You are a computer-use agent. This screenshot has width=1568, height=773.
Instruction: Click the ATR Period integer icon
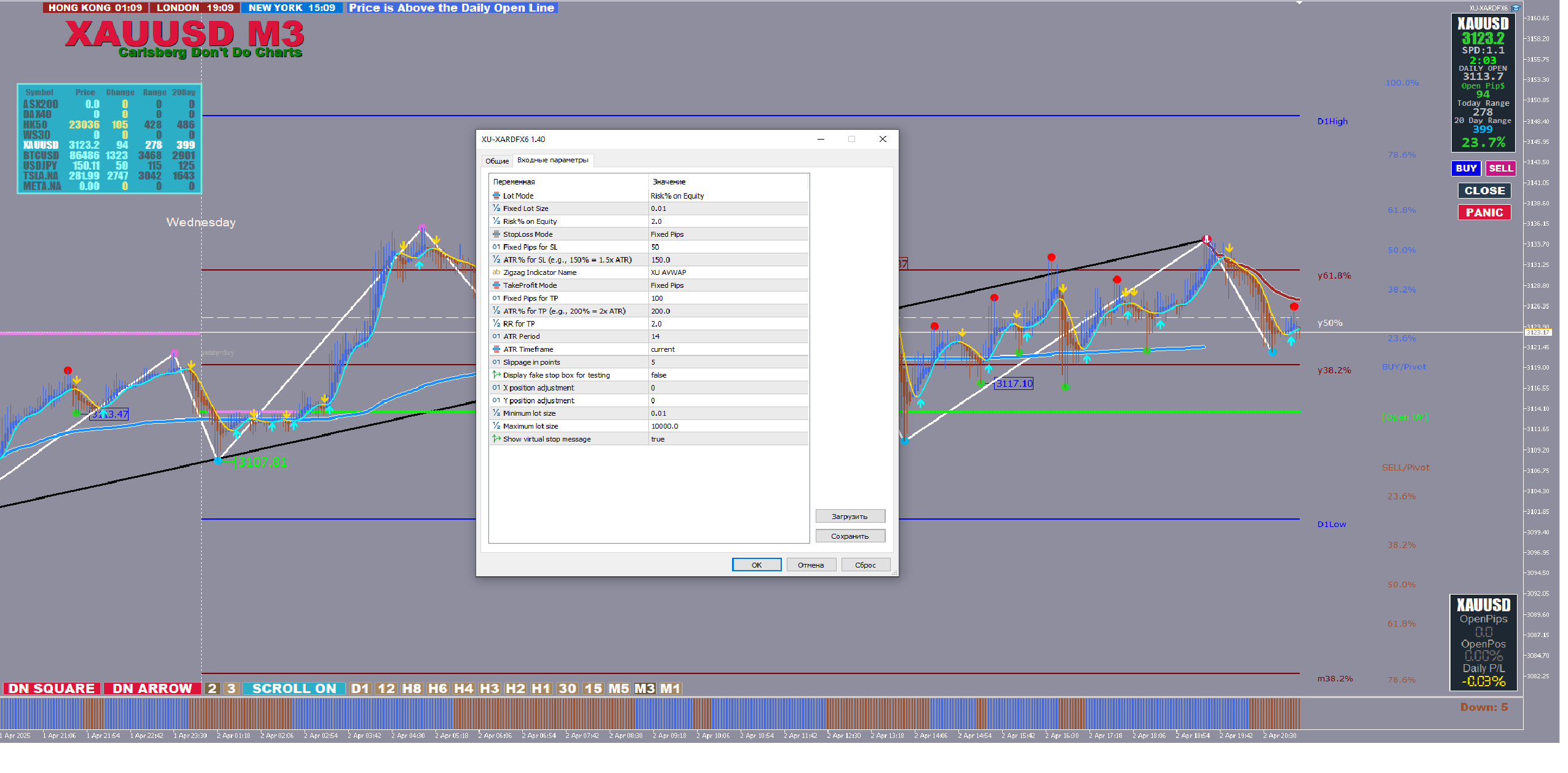[496, 336]
